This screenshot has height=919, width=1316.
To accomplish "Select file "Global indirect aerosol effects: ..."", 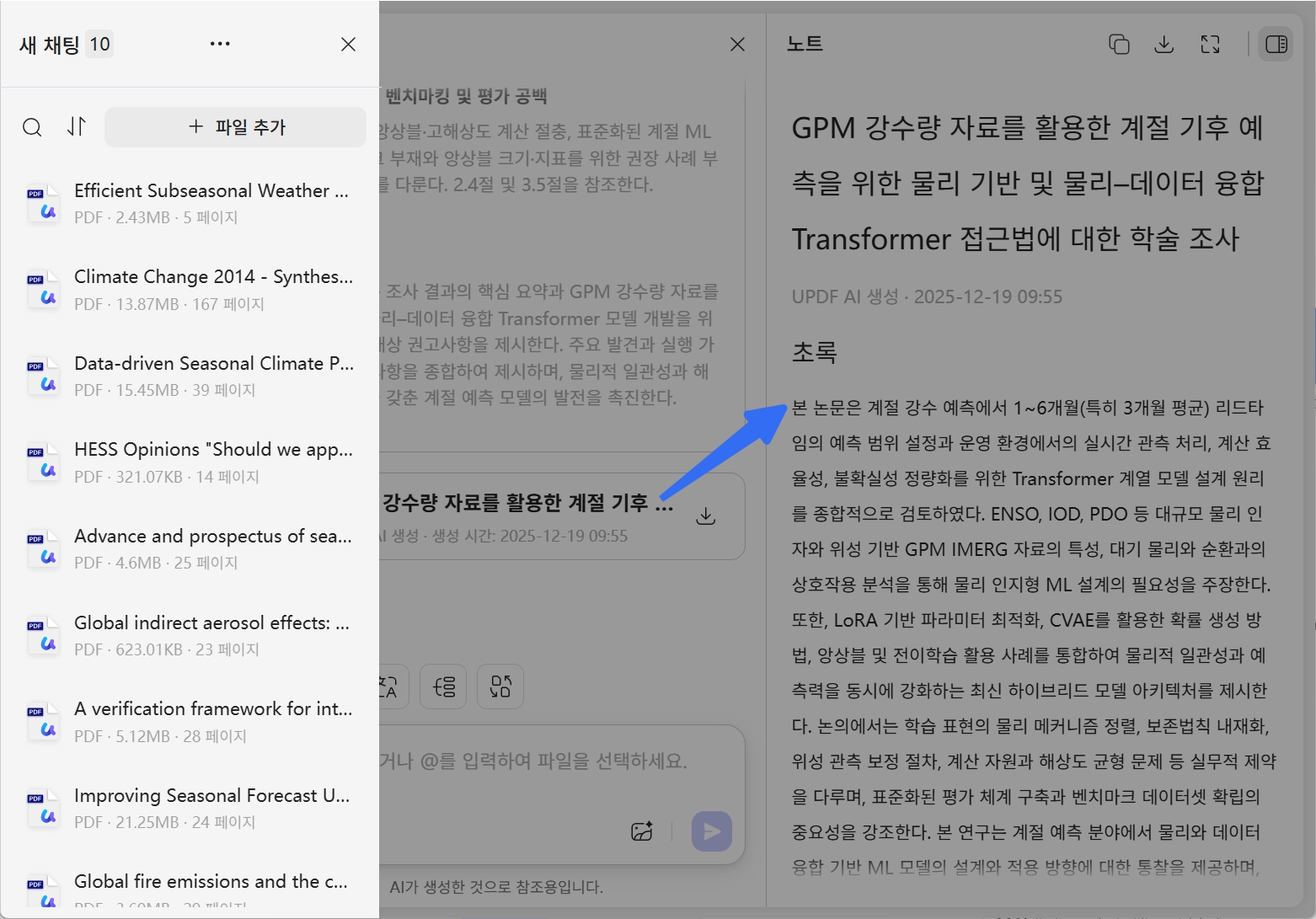I will tap(190, 635).
